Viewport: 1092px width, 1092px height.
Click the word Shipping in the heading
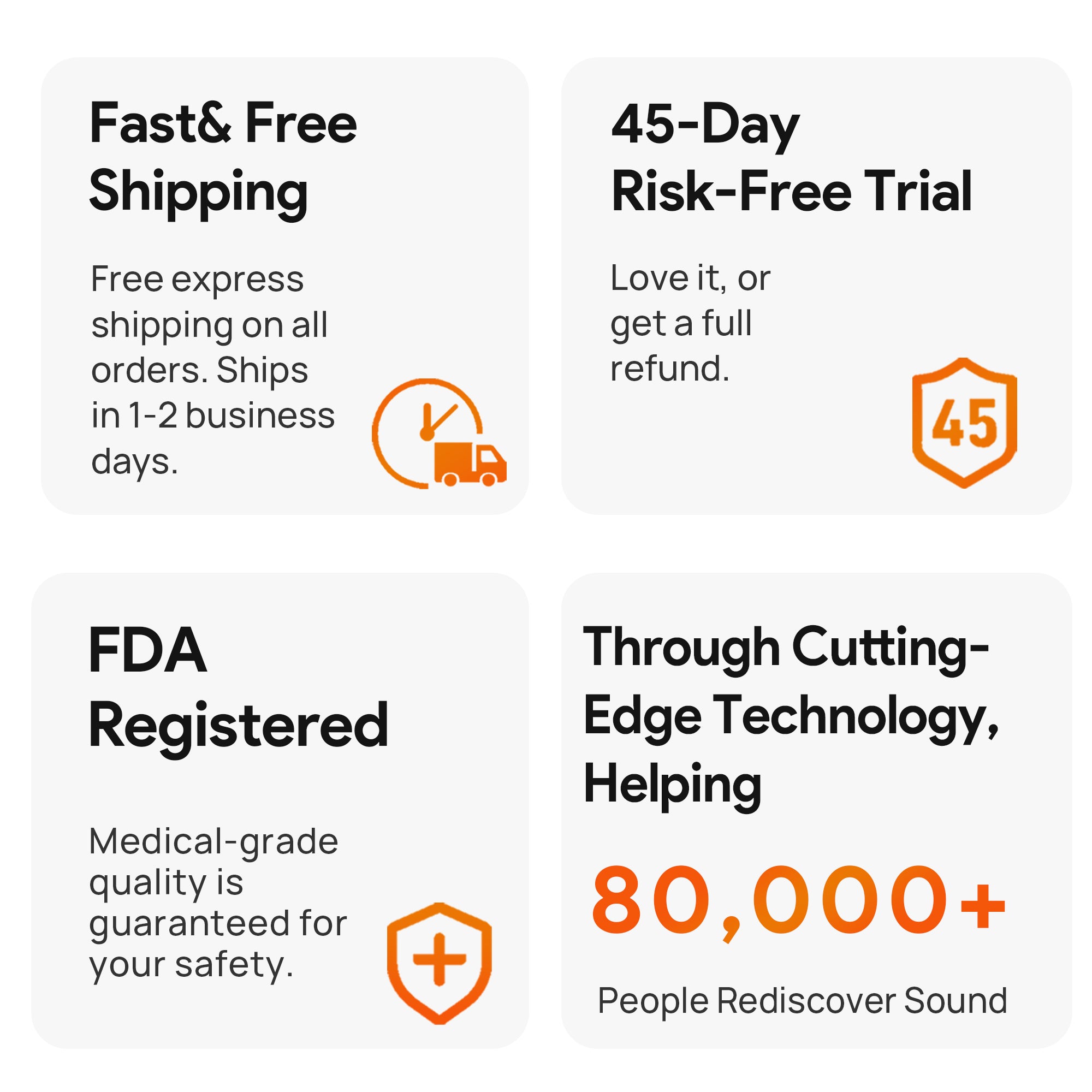point(198,192)
